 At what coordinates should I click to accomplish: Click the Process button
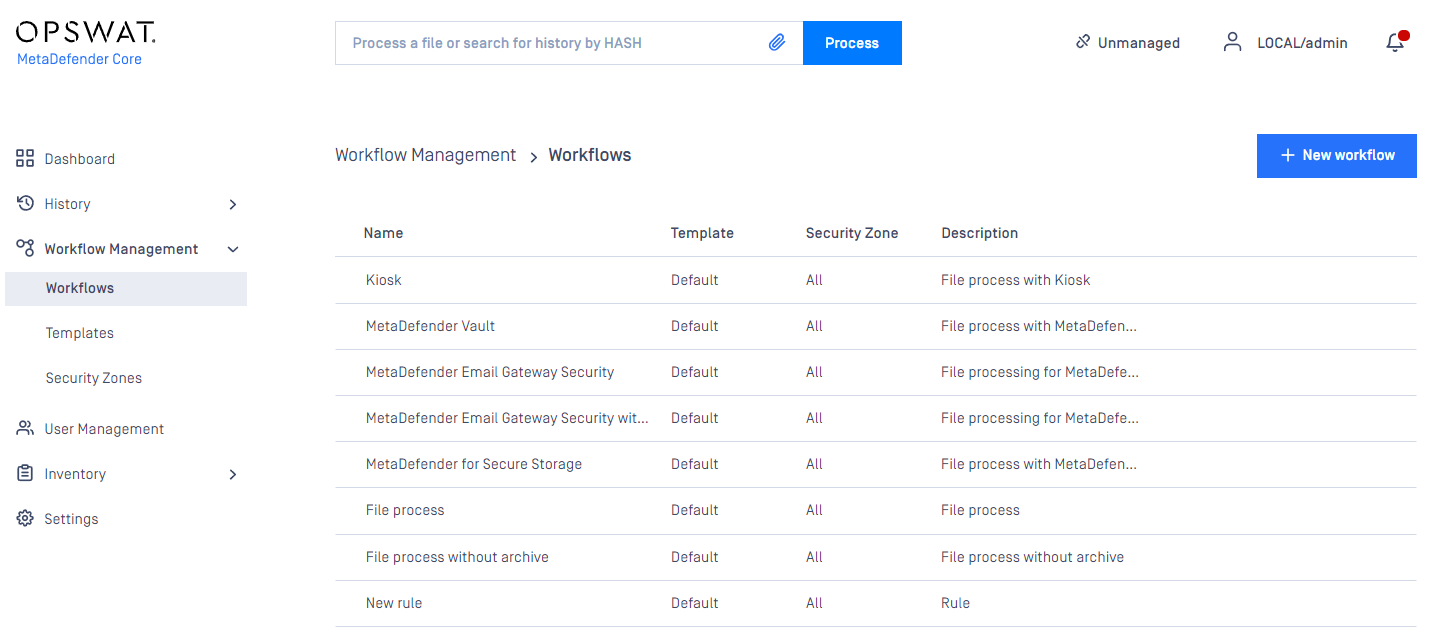[852, 43]
